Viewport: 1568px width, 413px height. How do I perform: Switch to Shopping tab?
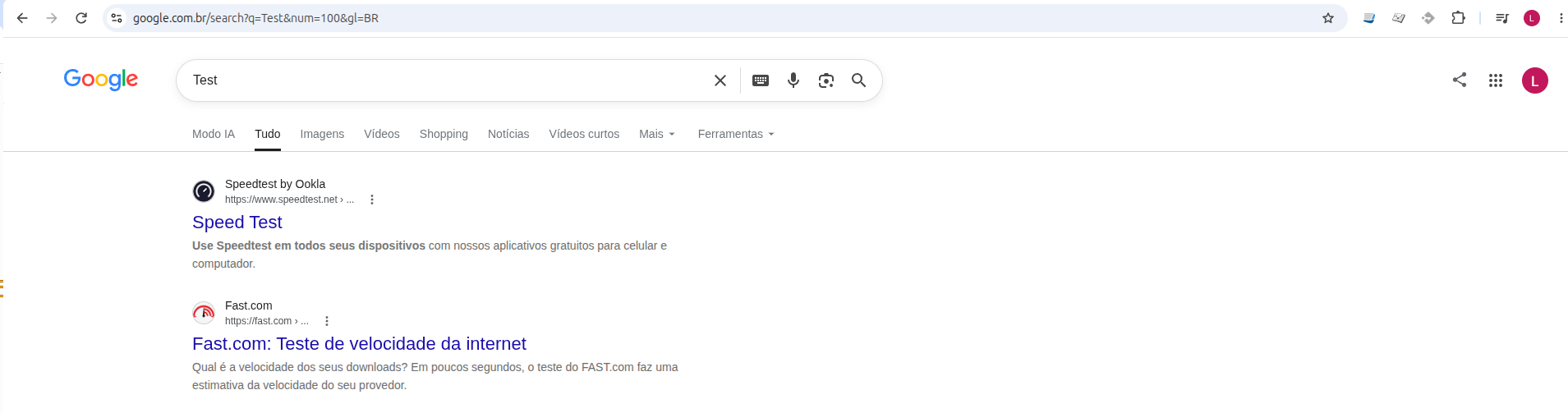point(444,134)
